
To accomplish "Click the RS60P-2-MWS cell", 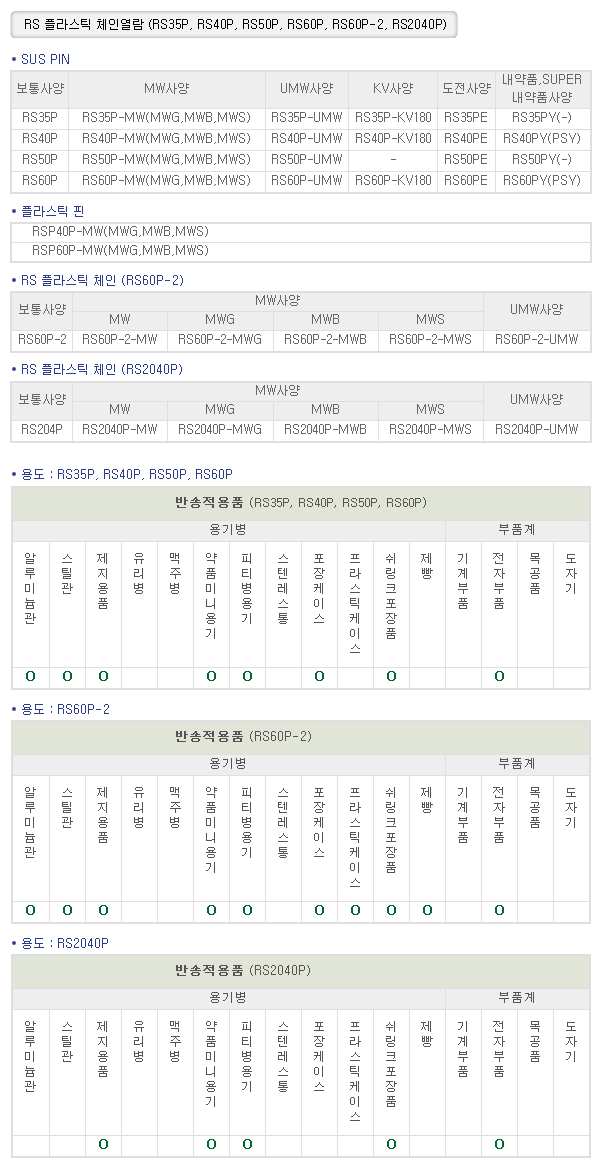I will [x=430, y=339].
